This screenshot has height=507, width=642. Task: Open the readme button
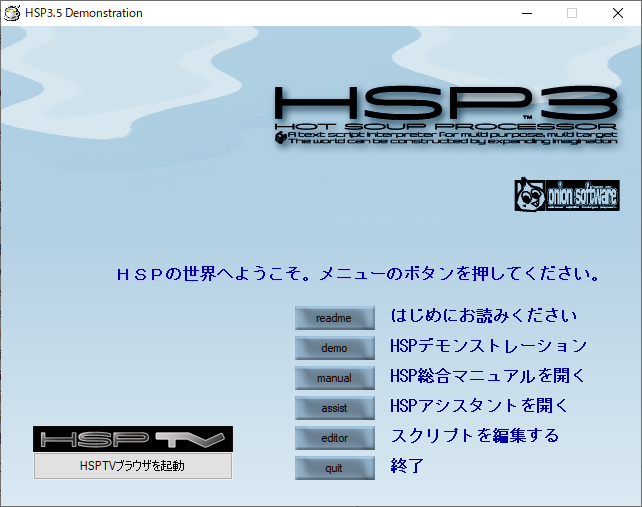pos(335,318)
